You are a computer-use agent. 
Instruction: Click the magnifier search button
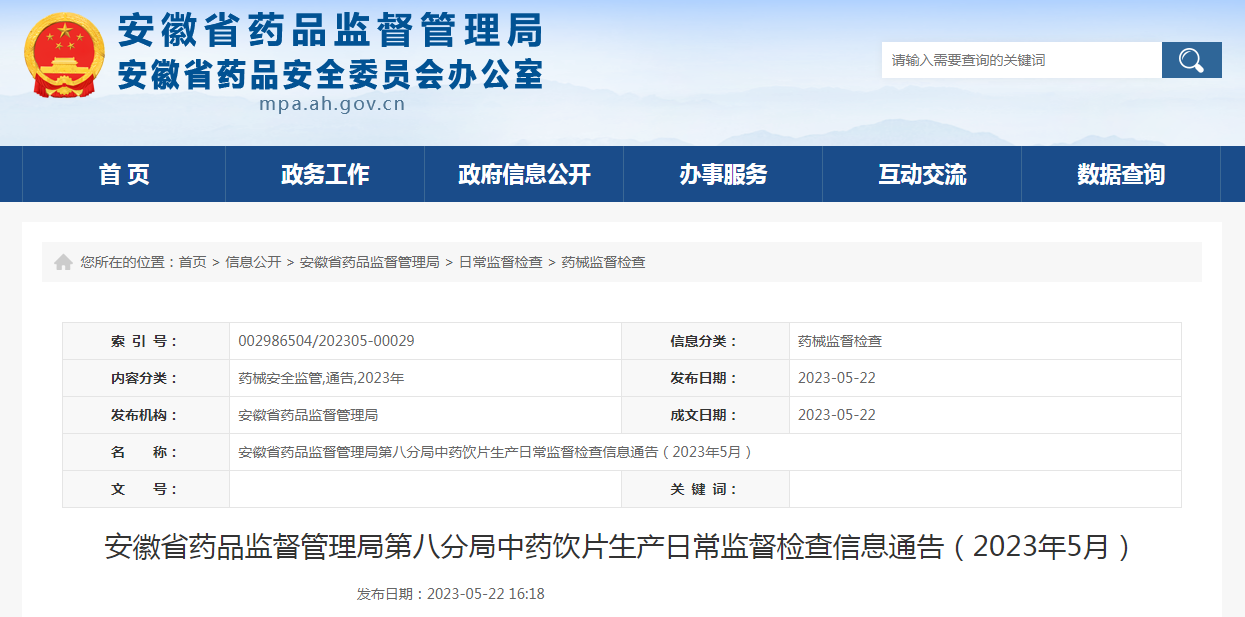(1191, 60)
